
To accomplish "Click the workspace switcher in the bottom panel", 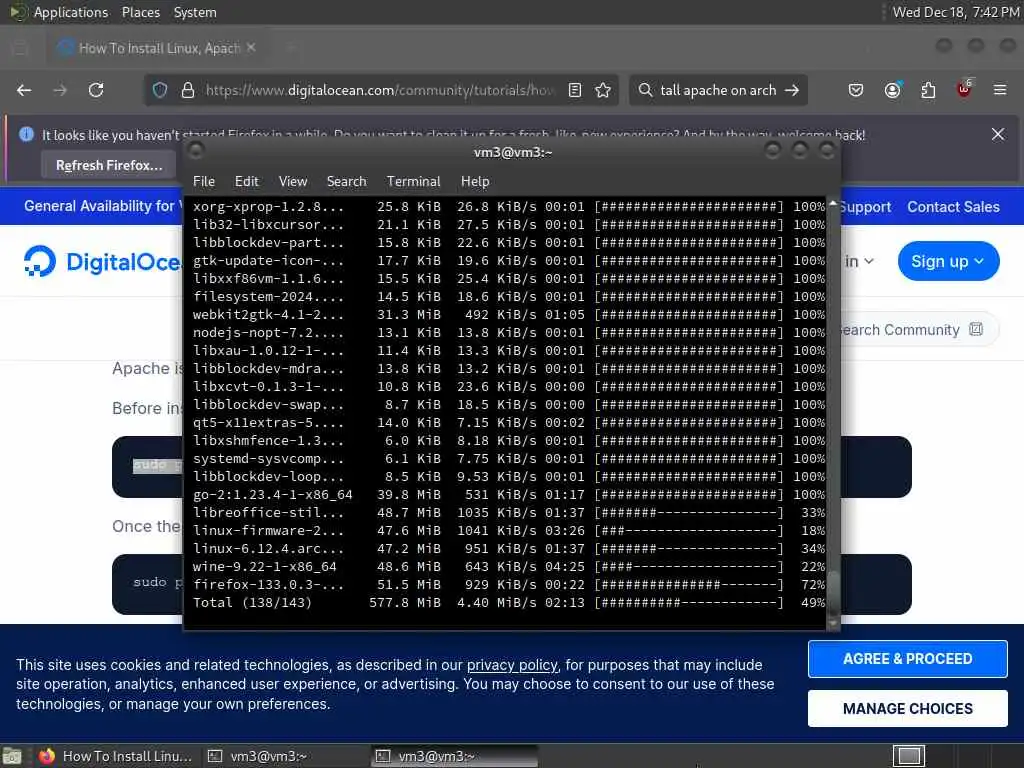I will [x=909, y=756].
